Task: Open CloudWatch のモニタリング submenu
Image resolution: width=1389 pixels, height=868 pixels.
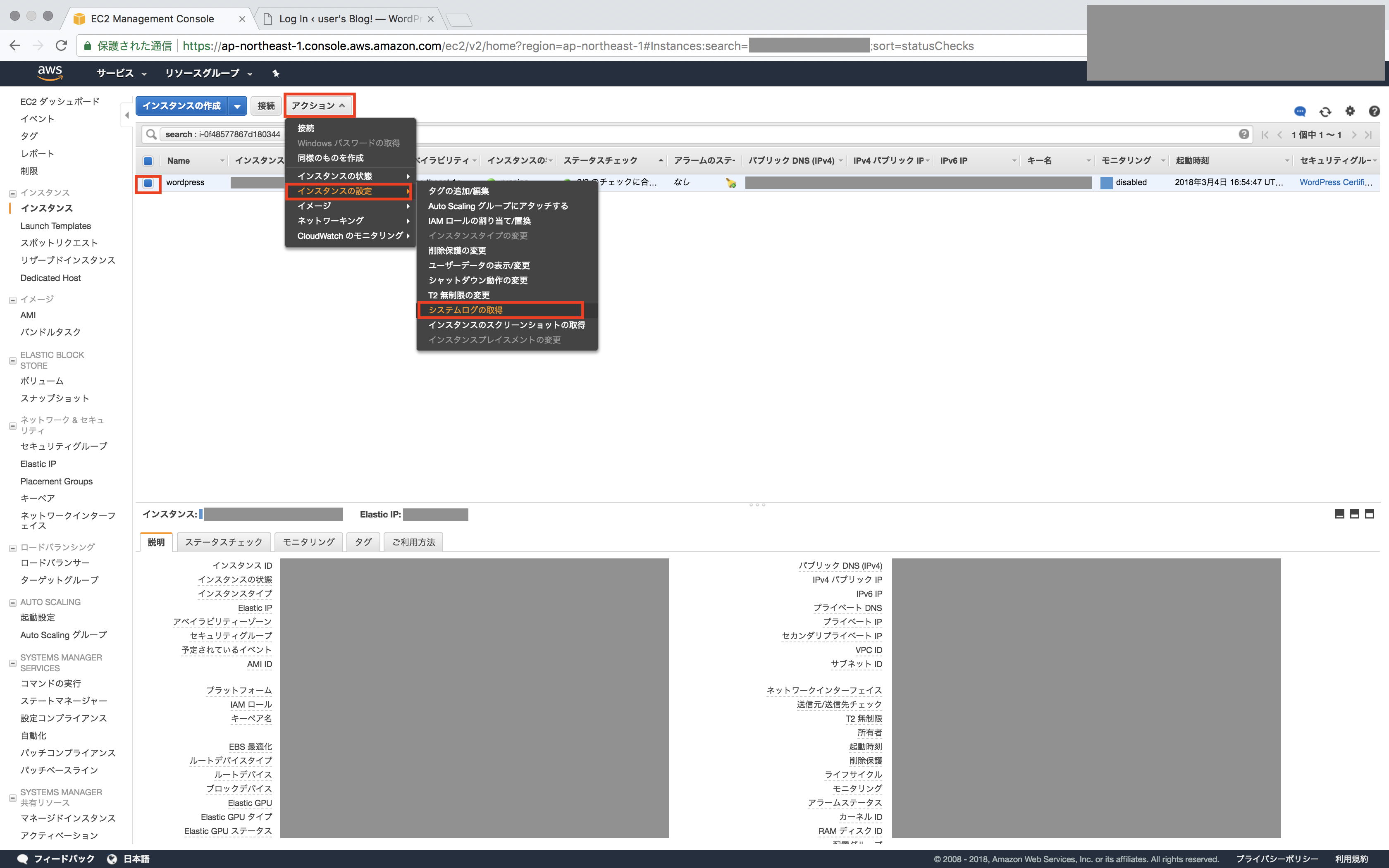Action: point(350,235)
